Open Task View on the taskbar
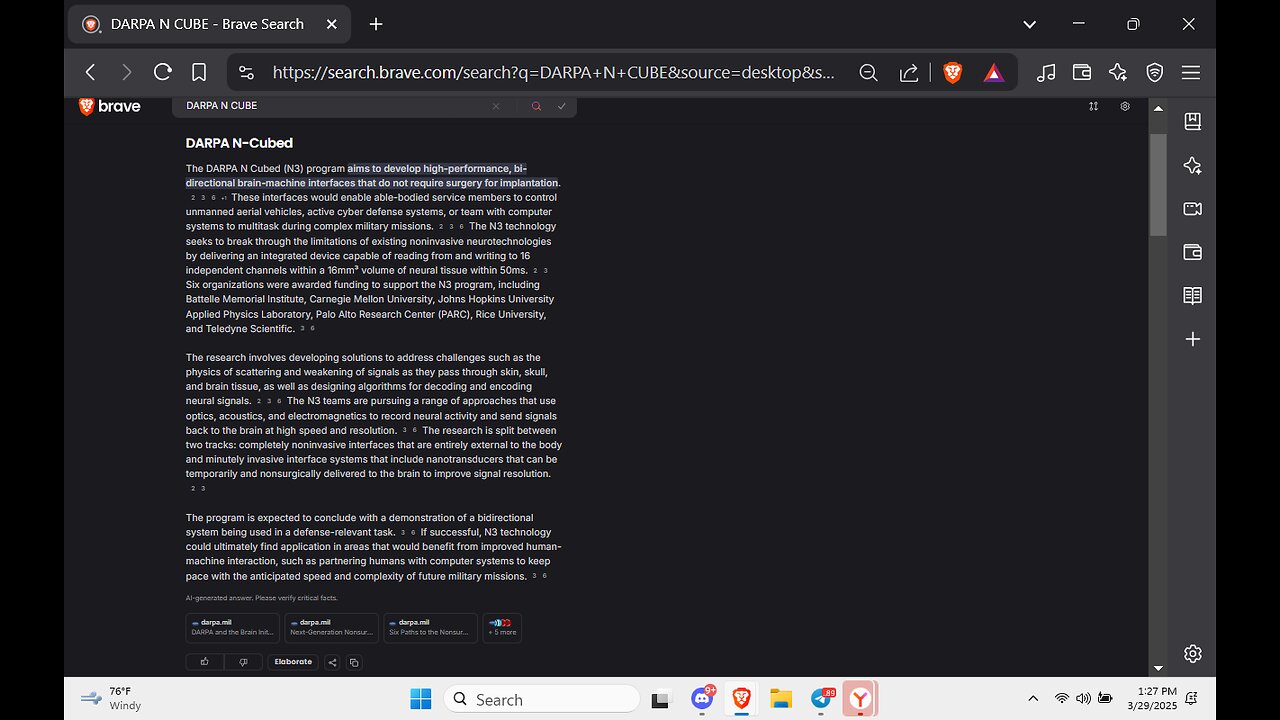1280x720 pixels. 660,699
